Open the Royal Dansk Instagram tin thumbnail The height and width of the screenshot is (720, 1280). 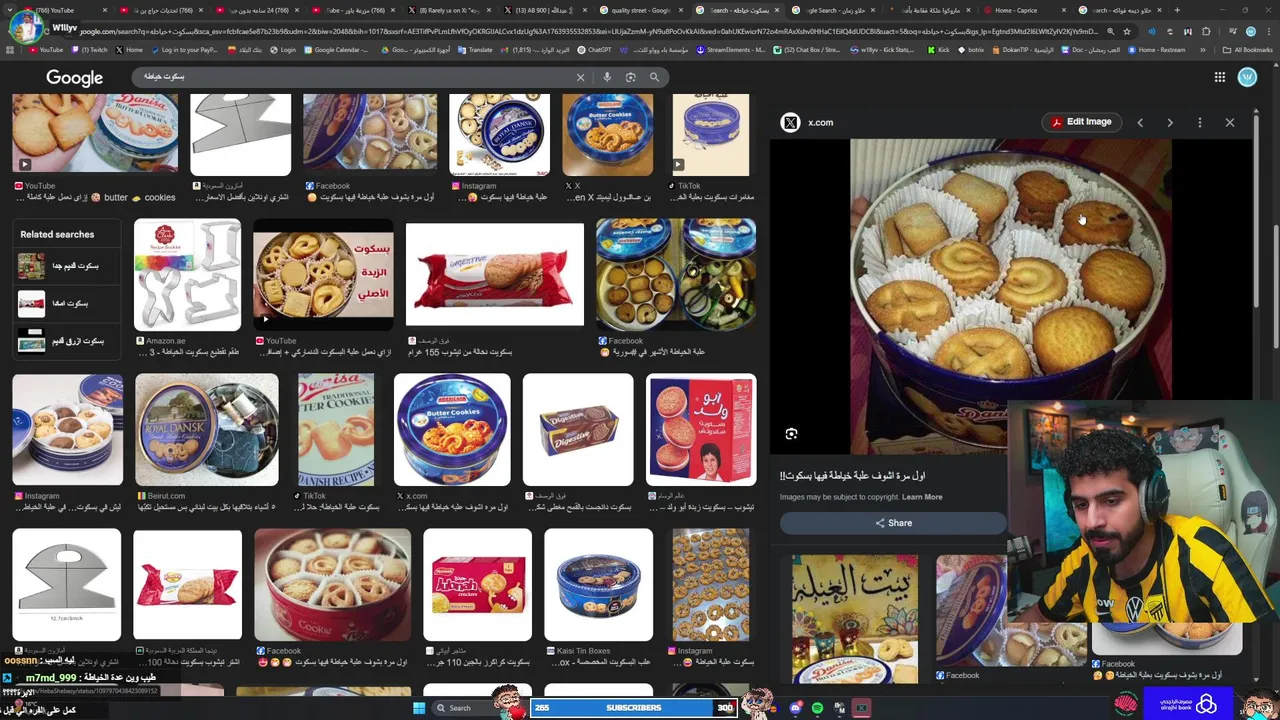tap(500, 134)
